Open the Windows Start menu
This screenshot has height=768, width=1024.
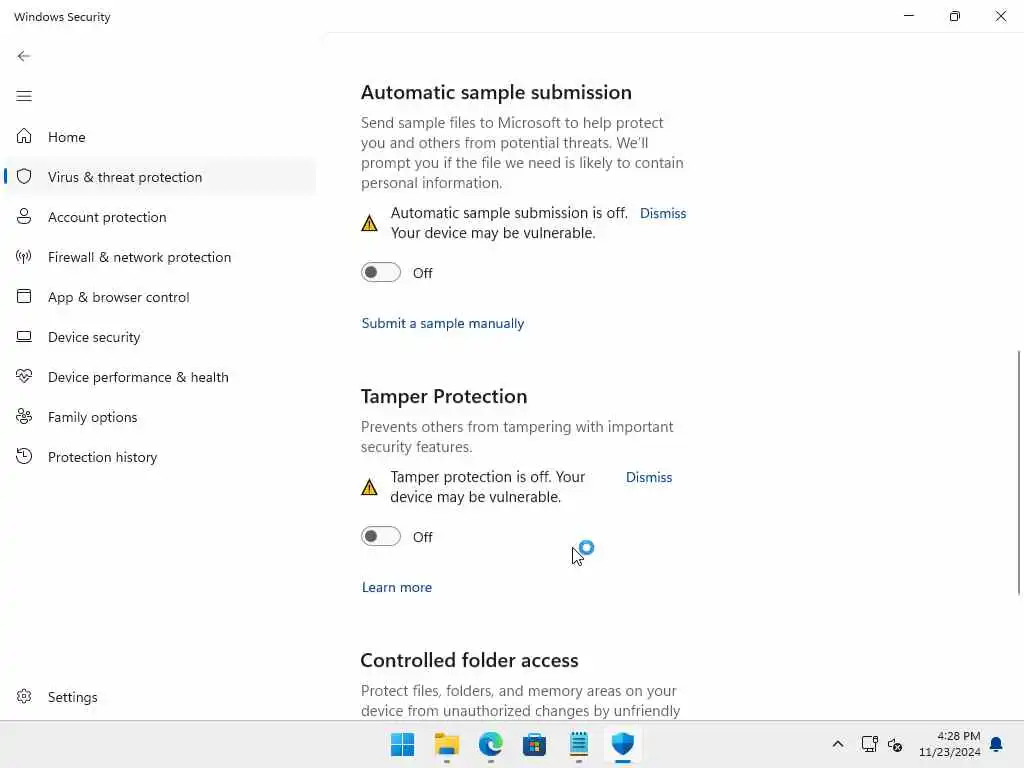[402, 744]
